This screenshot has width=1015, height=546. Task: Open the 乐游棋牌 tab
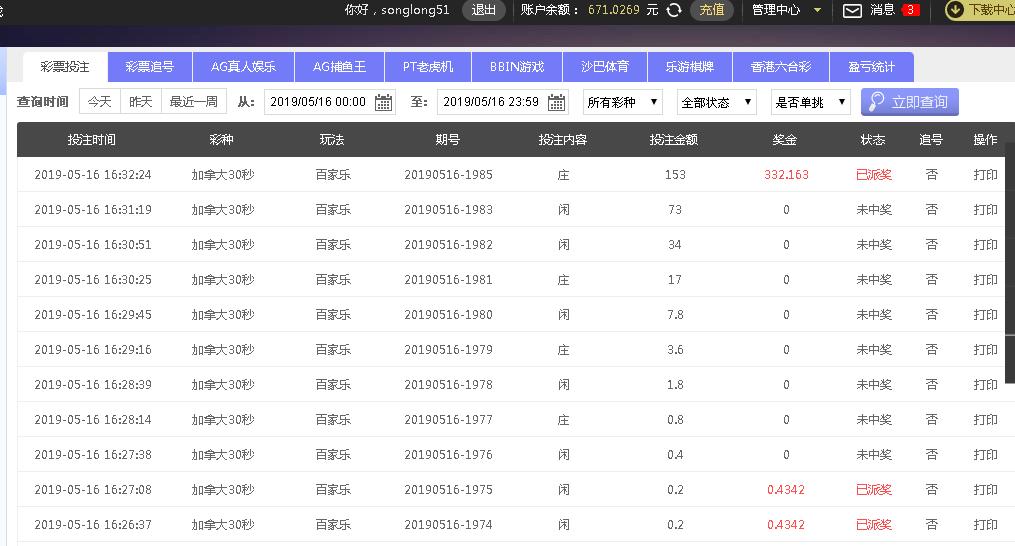click(x=689, y=67)
